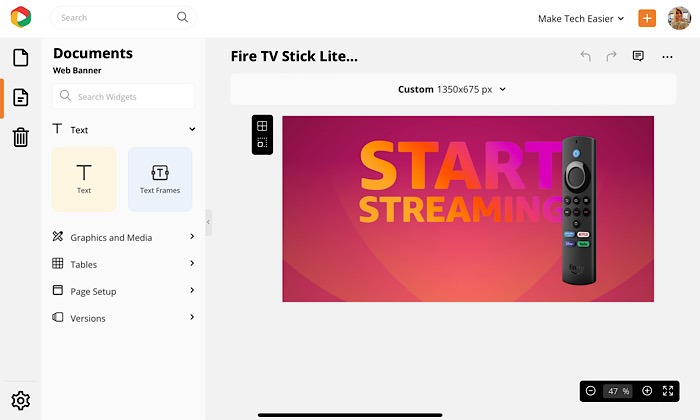Open the comments icon
Viewport: 700px width, 420px height.
click(x=638, y=56)
